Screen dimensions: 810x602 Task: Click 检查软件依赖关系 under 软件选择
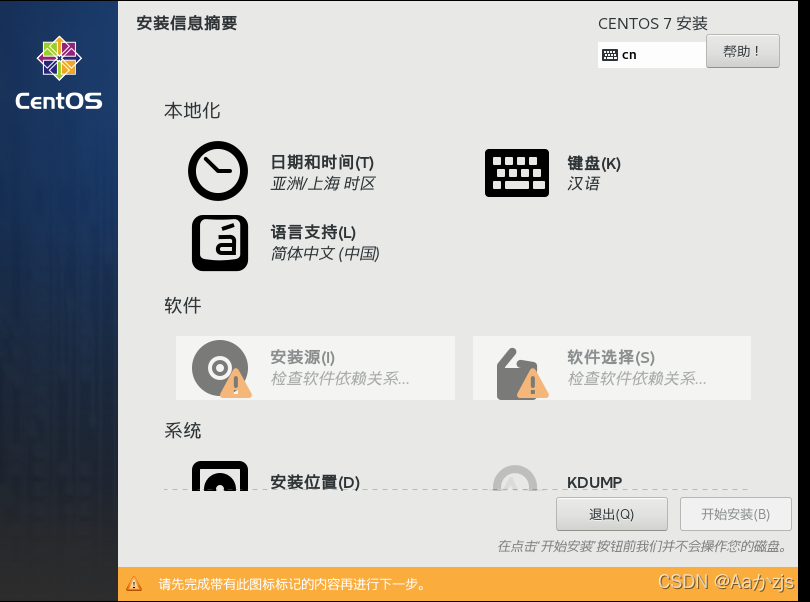click(636, 379)
